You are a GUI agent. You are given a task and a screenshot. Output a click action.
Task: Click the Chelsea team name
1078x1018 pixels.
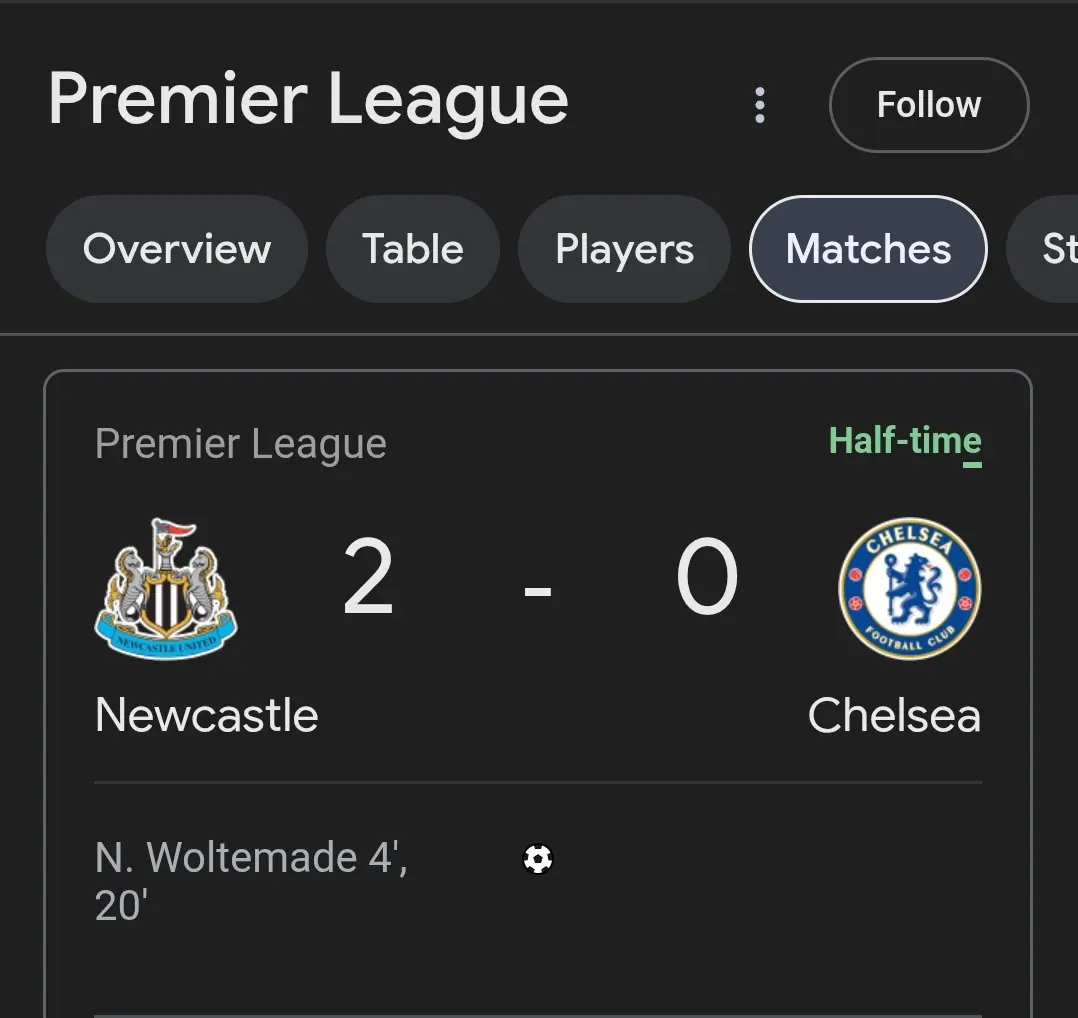point(894,716)
